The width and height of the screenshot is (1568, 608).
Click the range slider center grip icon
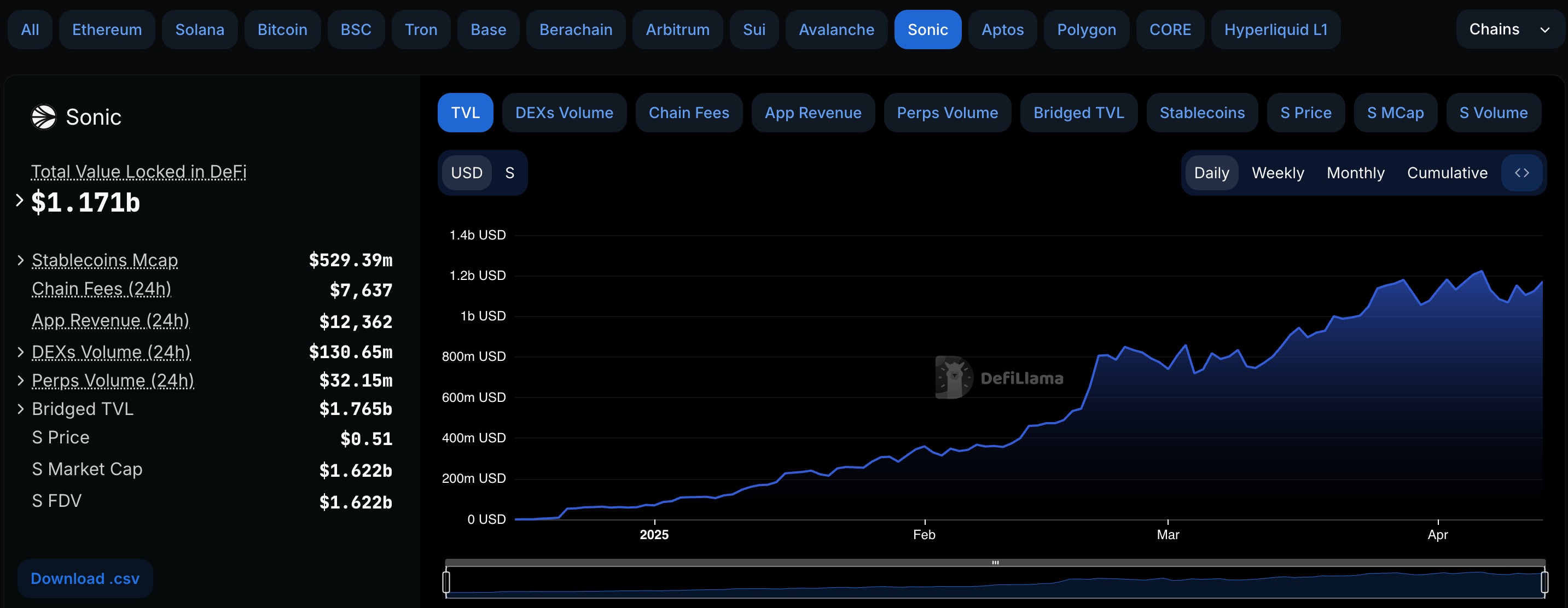pos(995,563)
